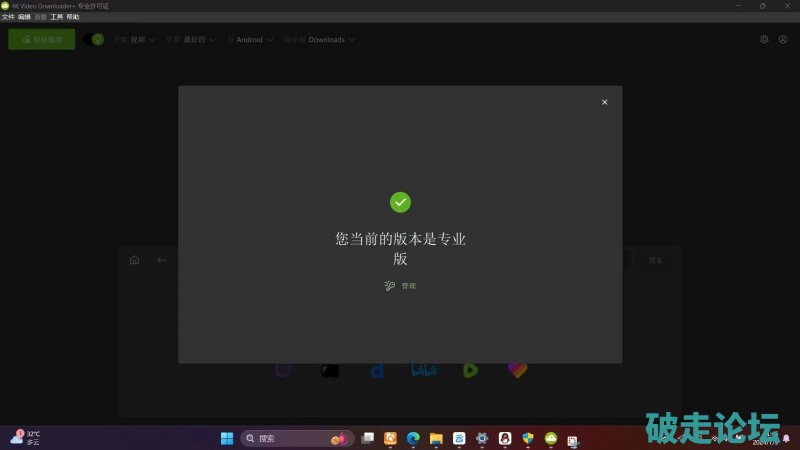Open the Likee heart site shortcut
The width and height of the screenshot is (800, 450).
(x=517, y=370)
